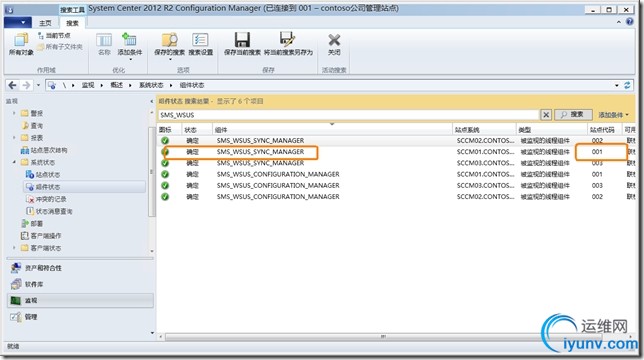
Task: Click 将当前搜索另存为 (Save Search As) icon
Action: pyautogui.click(x=288, y=40)
